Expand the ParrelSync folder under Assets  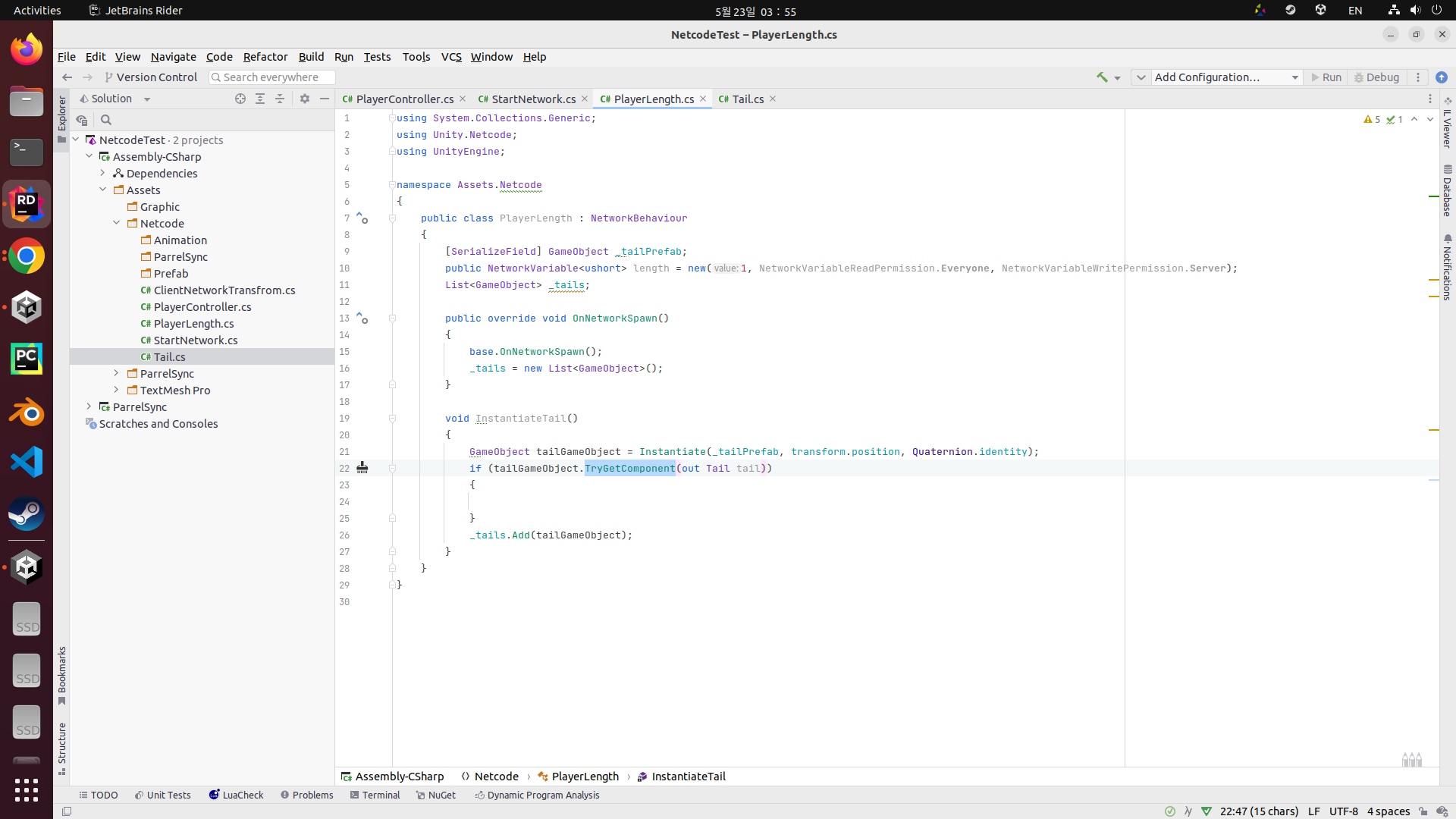click(x=117, y=373)
